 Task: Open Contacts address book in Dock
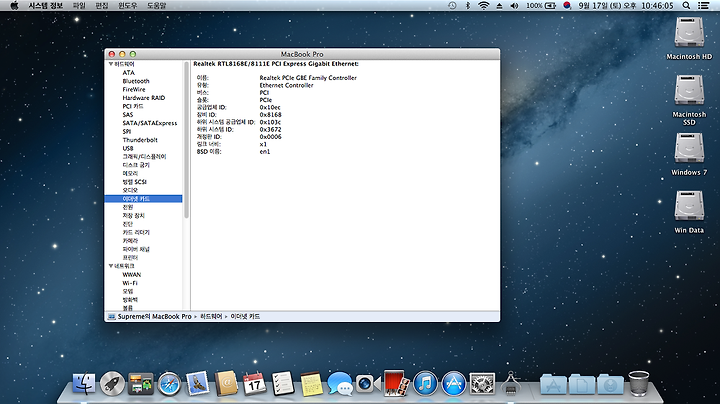[x=226, y=384]
